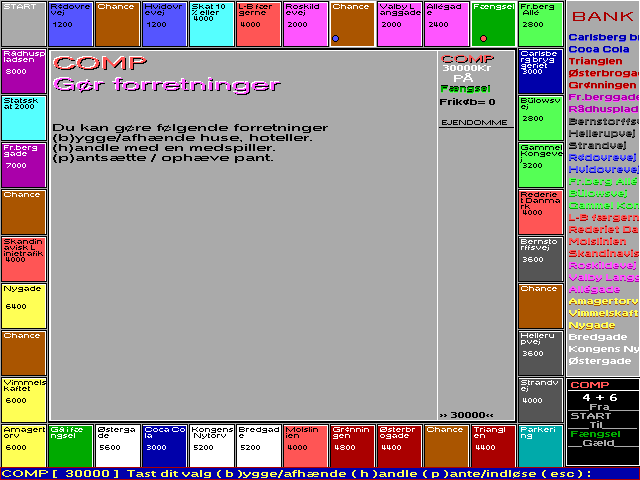This screenshot has width=640, height=480.
Task: Select the Kongens Nytorv 5200 board square
Action: coord(211,446)
